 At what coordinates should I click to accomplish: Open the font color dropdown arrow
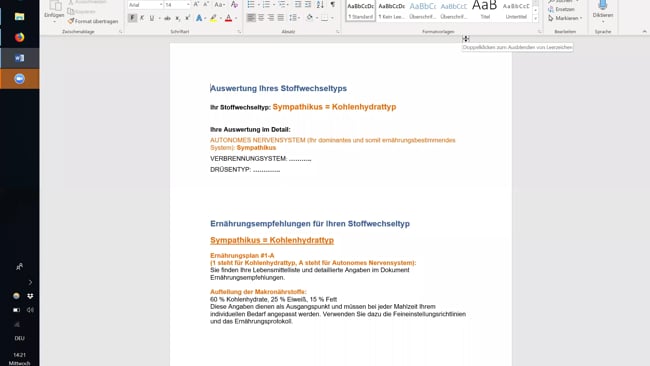[235, 18]
